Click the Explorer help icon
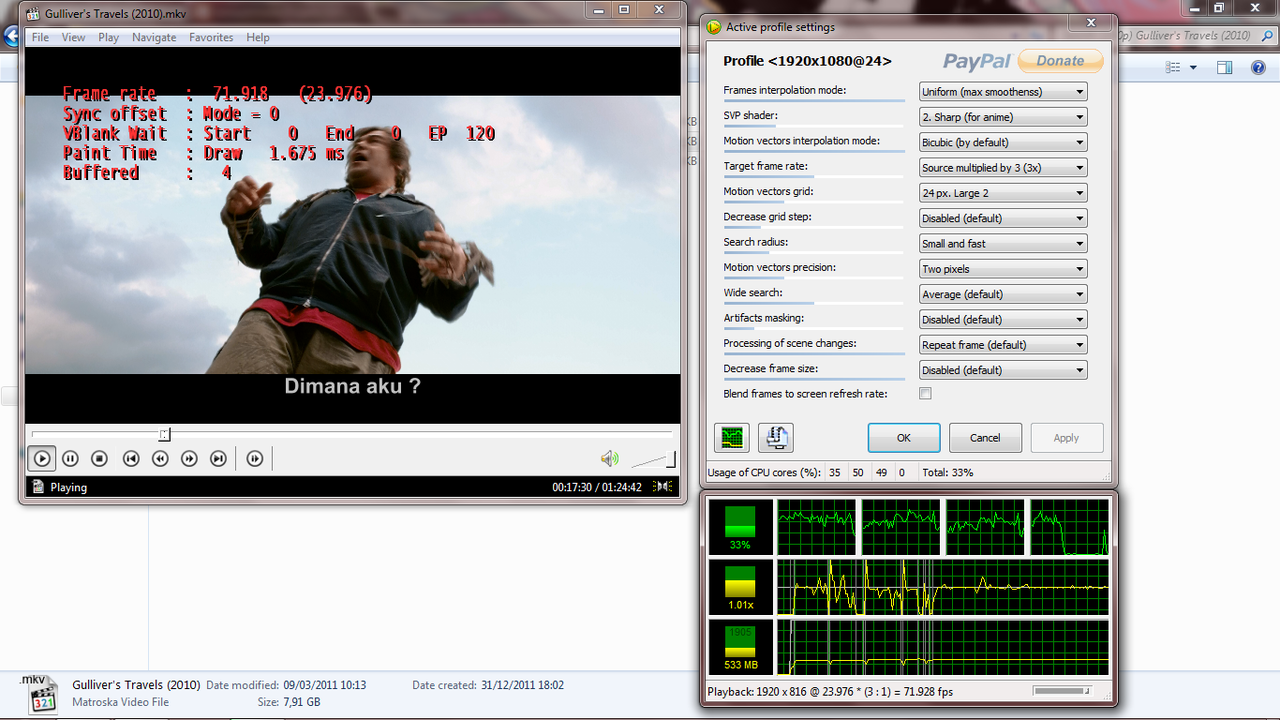Viewport: 1280px width, 720px height. [x=1258, y=67]
